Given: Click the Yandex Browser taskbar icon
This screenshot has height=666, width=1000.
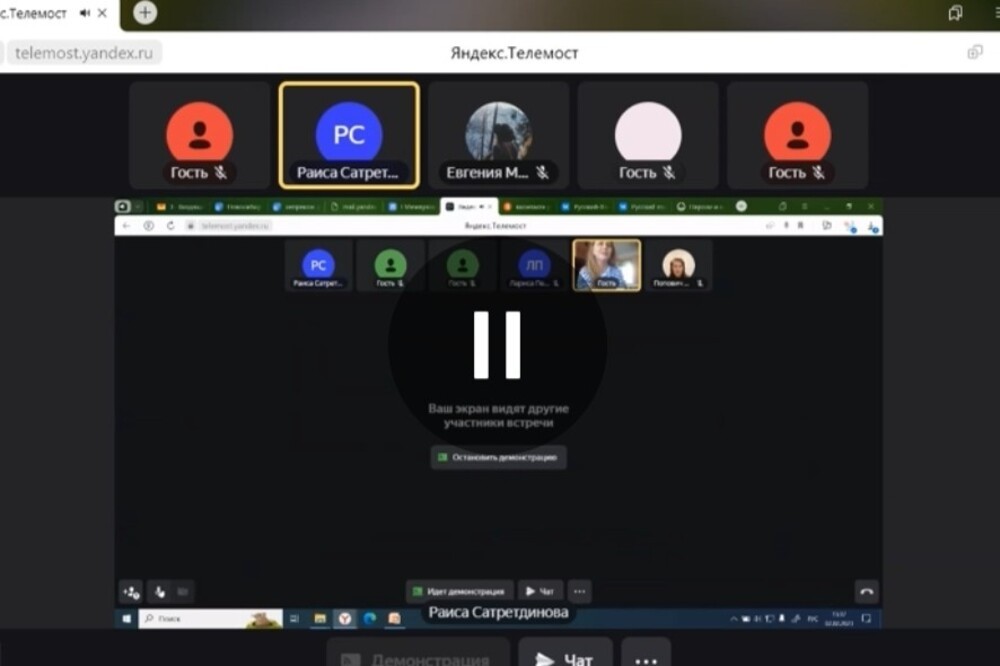Looking at the screenshot, I should click(x=344, y=619).
